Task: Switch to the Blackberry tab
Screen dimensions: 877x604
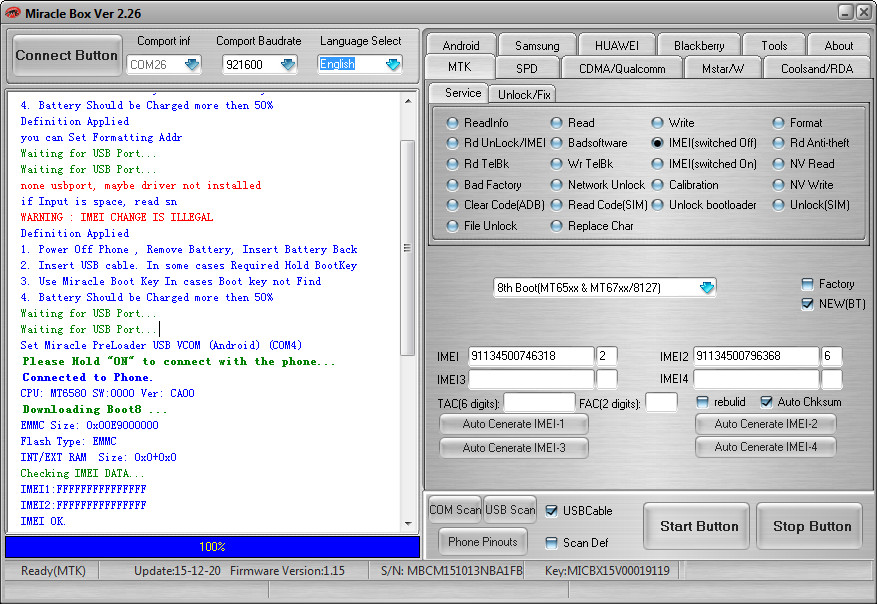Action: pyautogui.click(x=699, y=45)
